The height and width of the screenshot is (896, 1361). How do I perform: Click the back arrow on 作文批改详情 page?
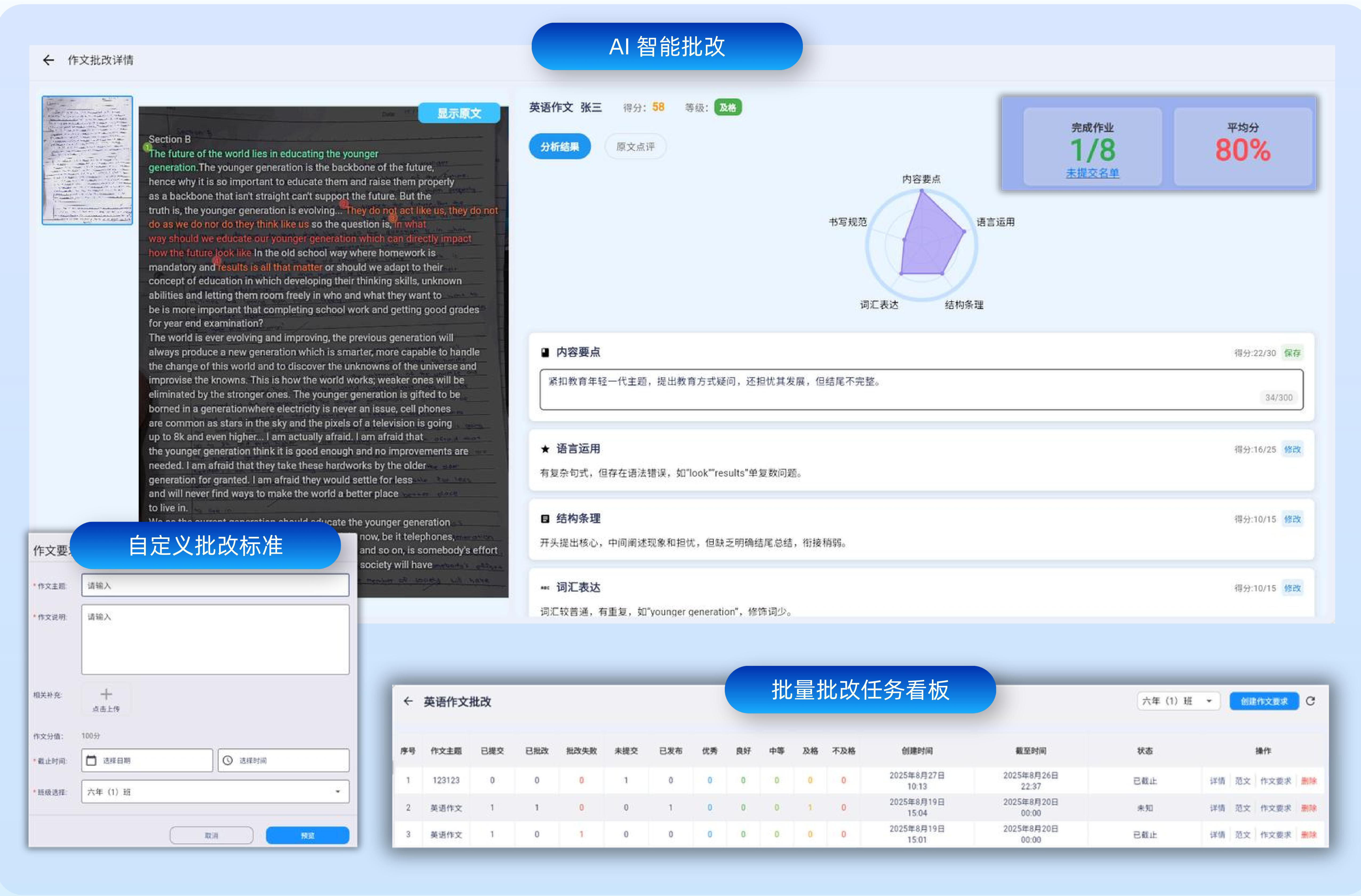48,60
